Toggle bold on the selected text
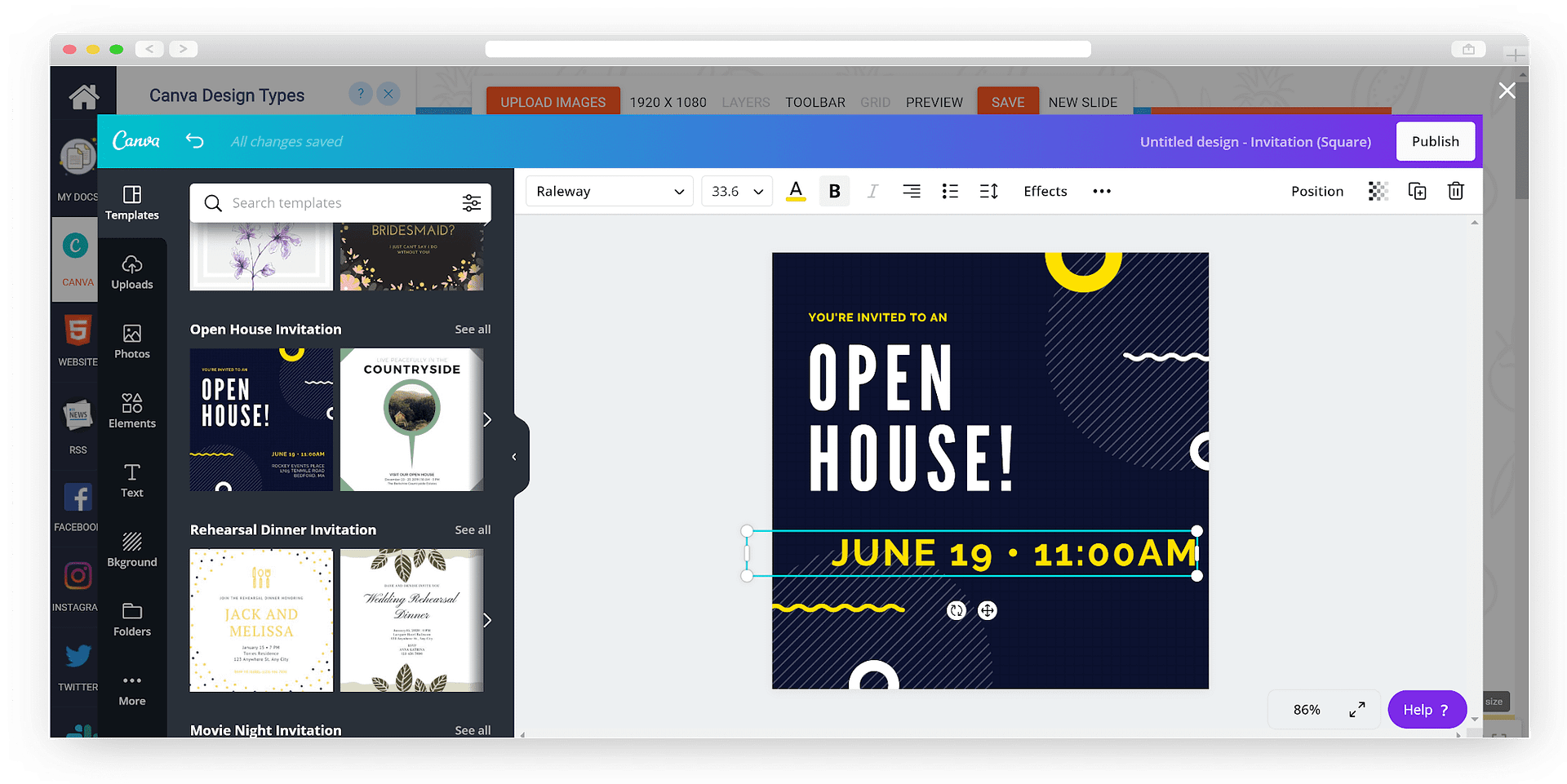Image resolution: width=1567 pixels, height=784 pixels. click(x=834, y=191)
